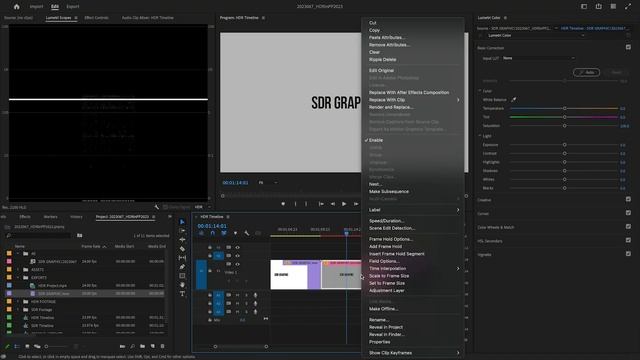Open the Lumetri Color effect dropdown
This screenshot has height=360, width=640.
tap(536, 36)
